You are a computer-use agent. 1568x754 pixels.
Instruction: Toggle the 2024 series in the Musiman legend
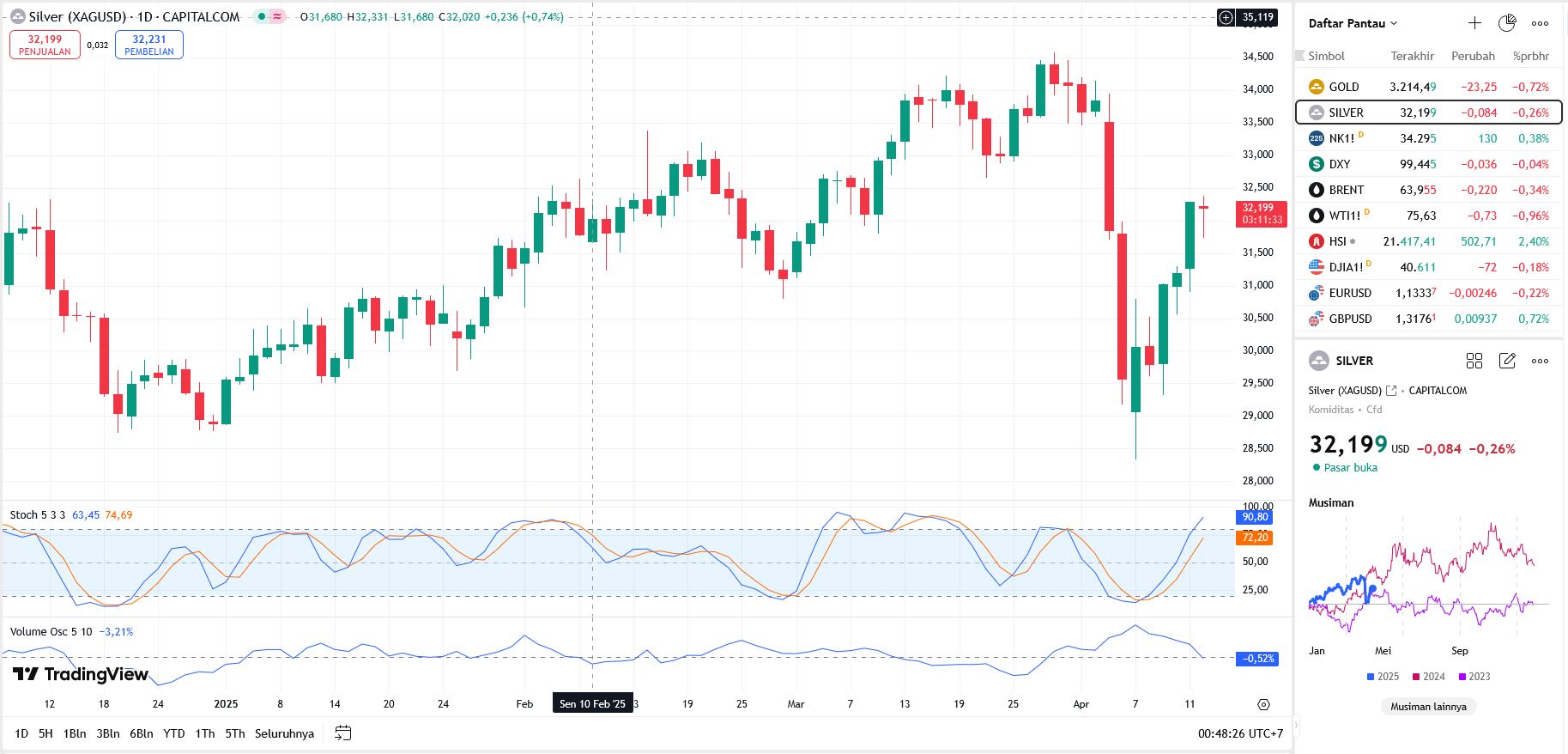(x=1428, y=677)
